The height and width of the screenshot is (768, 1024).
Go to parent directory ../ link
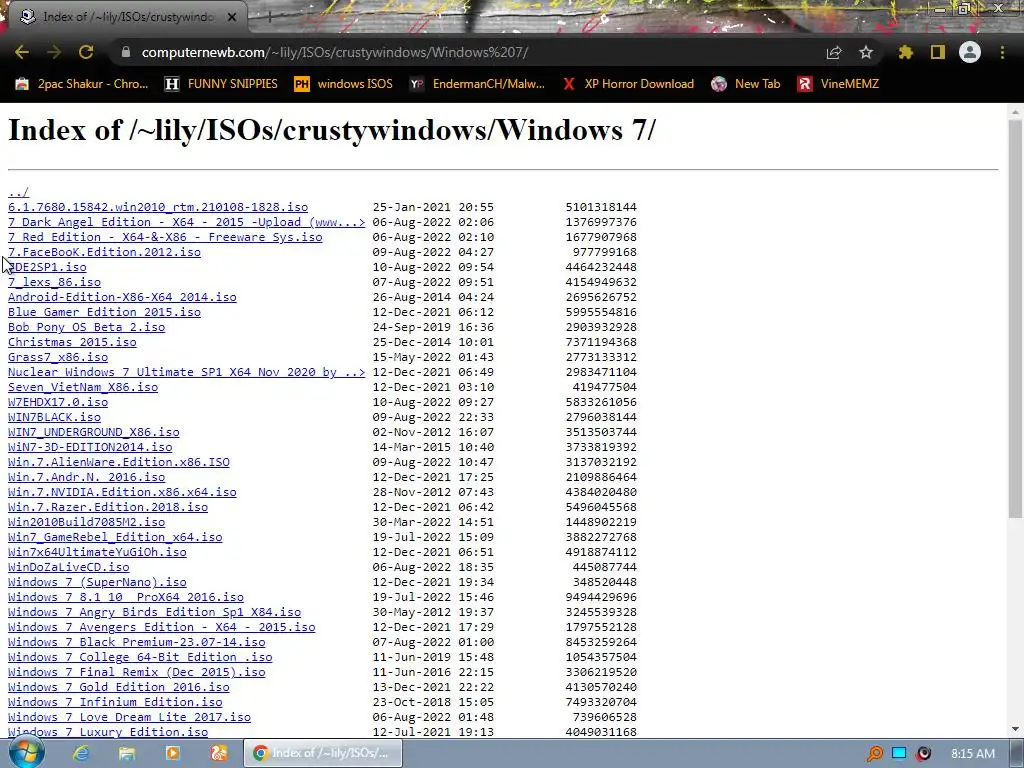coord(18,192)
